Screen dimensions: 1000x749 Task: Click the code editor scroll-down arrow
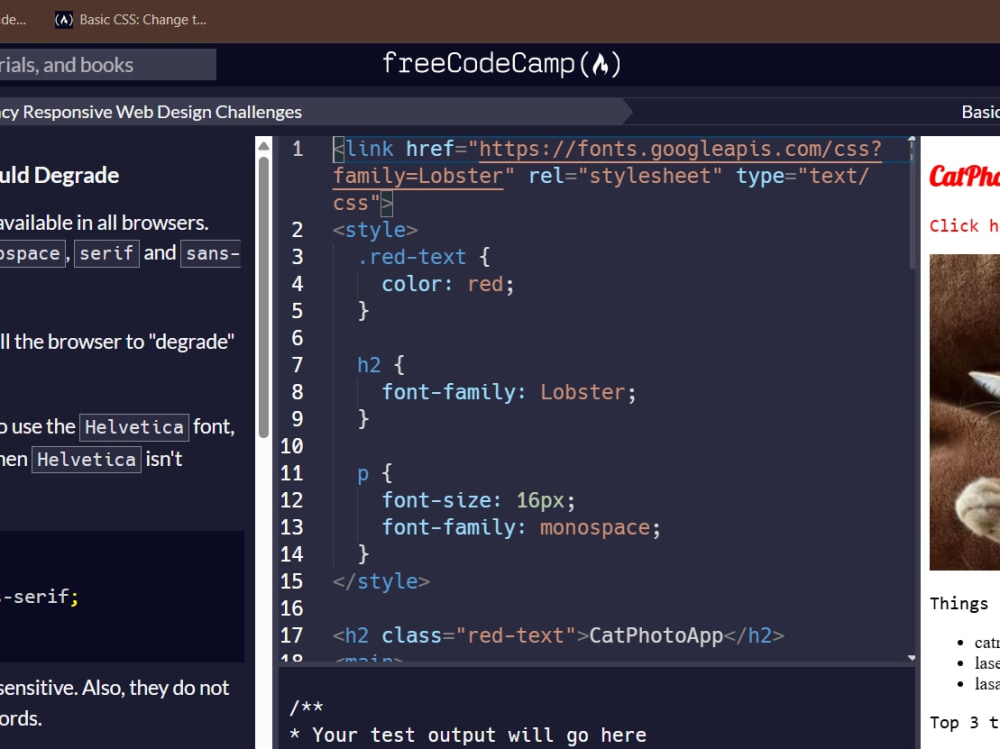click(x=911, y=658)
